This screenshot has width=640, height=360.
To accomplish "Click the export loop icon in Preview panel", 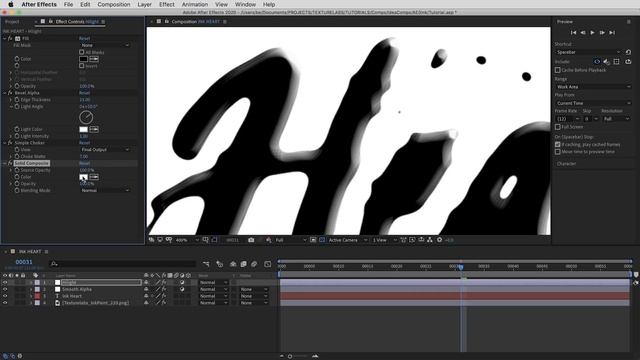I will (x=628, y=62).
